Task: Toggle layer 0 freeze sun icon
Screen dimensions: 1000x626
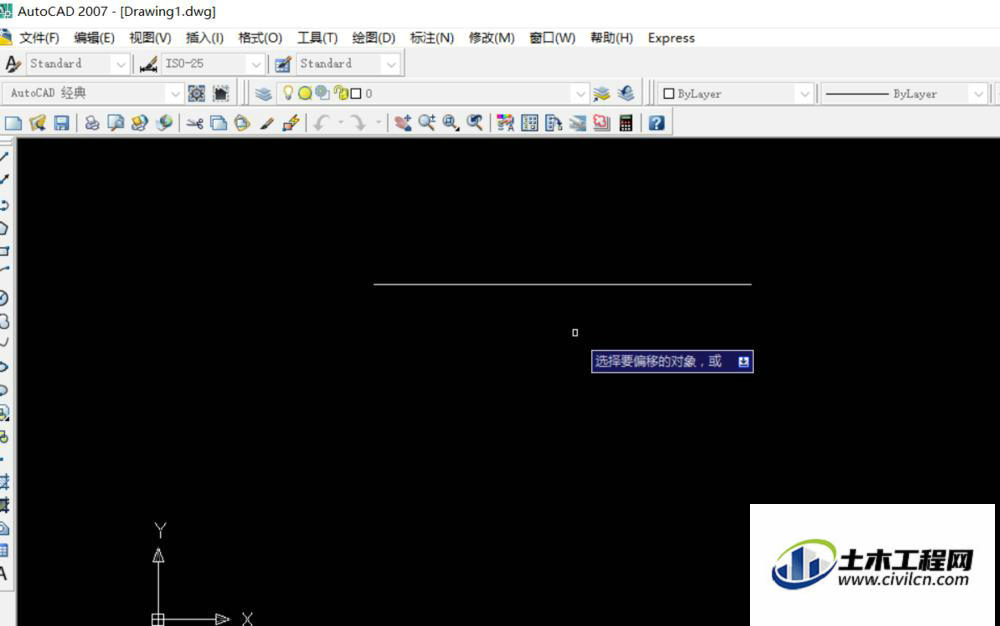Action: pos(305,94)
